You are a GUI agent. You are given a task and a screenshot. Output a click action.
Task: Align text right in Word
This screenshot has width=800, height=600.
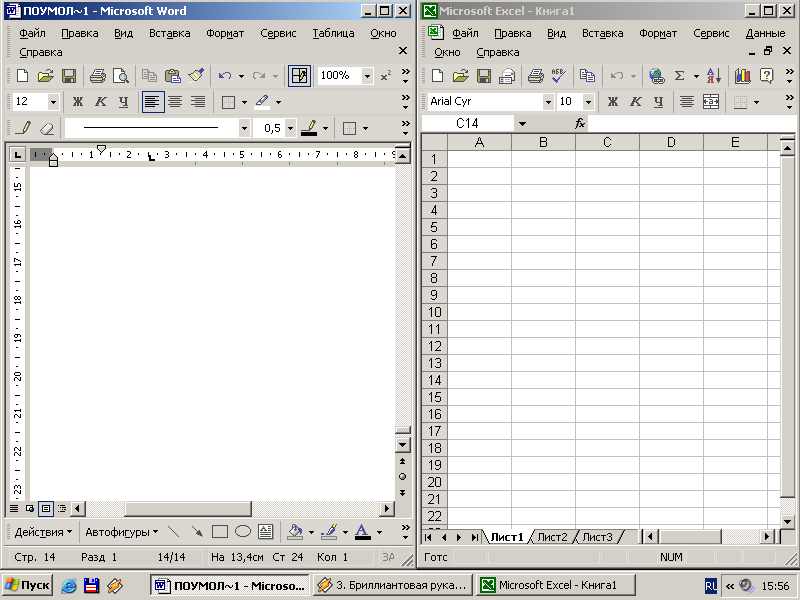(198, 102)
